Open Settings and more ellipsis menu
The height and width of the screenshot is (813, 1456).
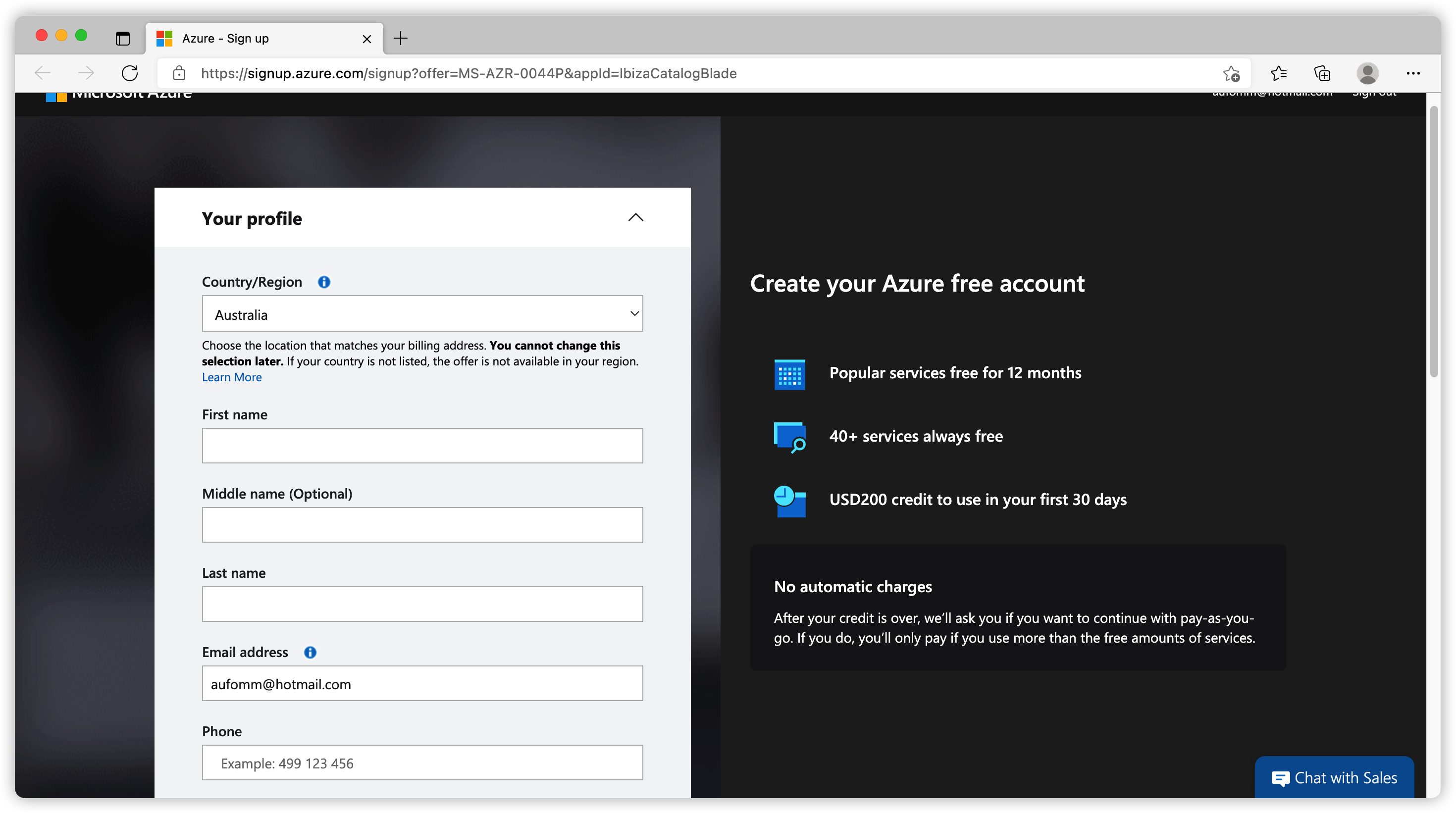(x=1412, y=73)
